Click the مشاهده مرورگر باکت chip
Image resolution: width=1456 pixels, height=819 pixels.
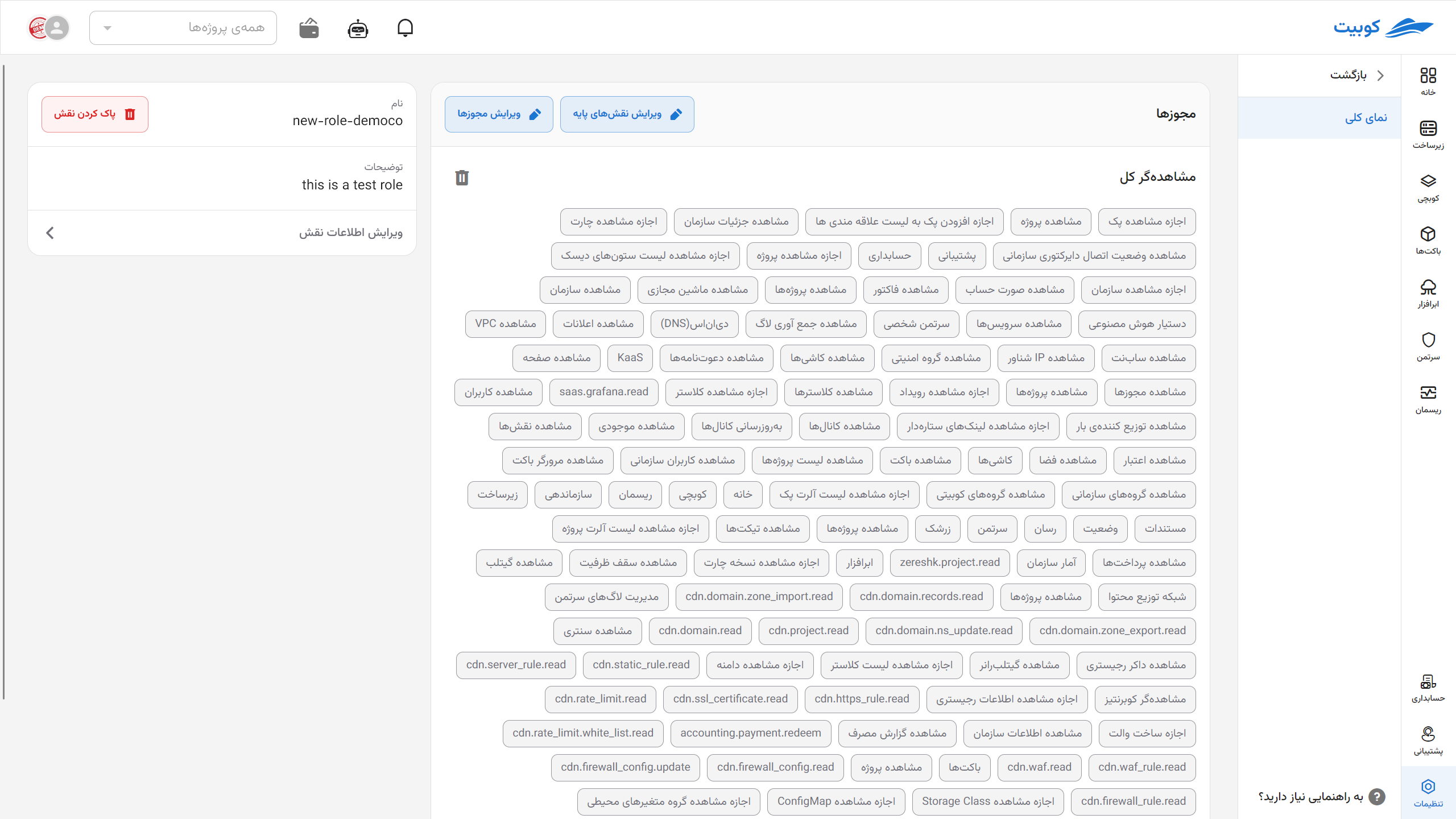pyautogui.click(x=558, y=461)
